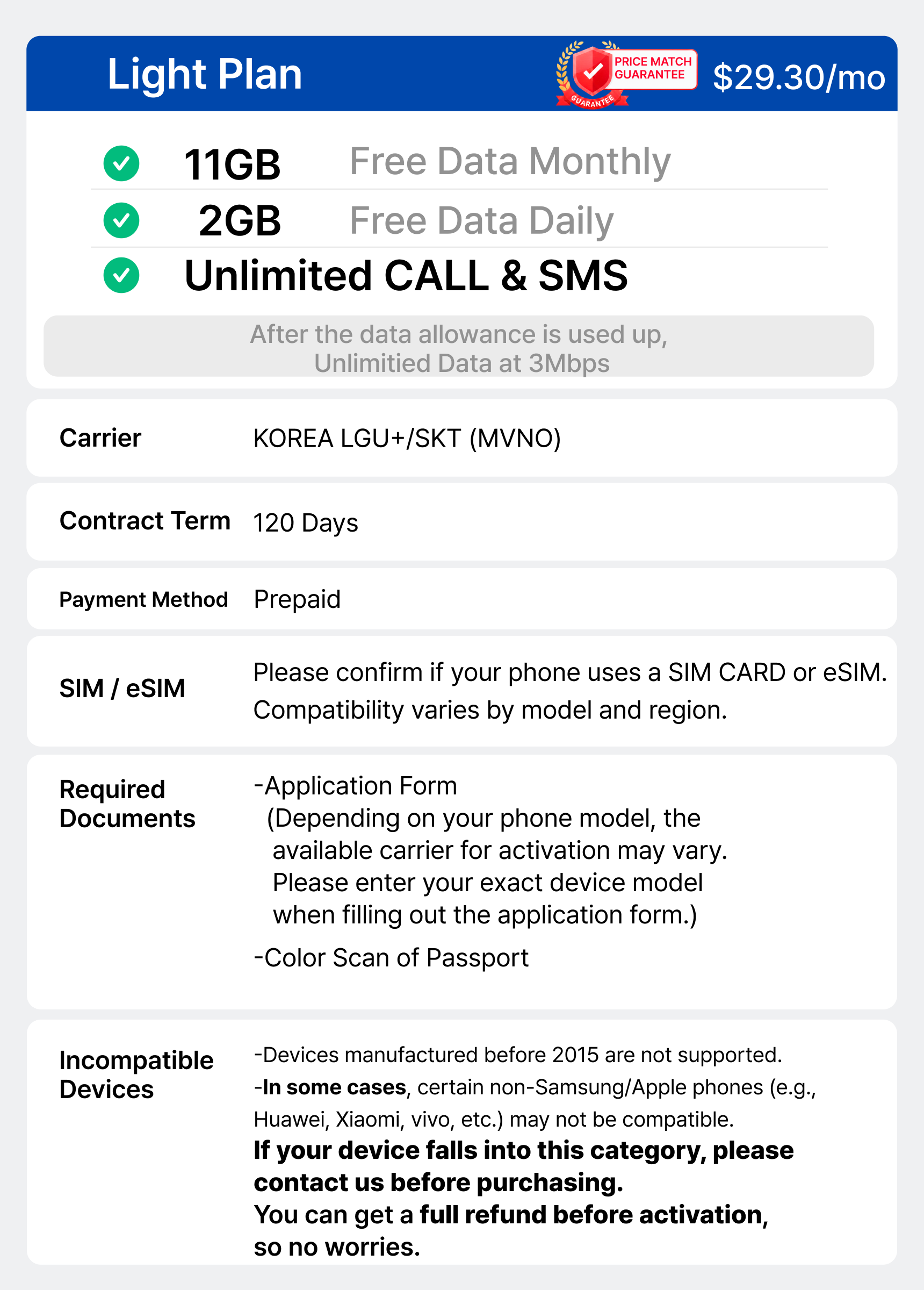Select the Light Plan title
924x1290 pixels.
[x=205, y=74]
